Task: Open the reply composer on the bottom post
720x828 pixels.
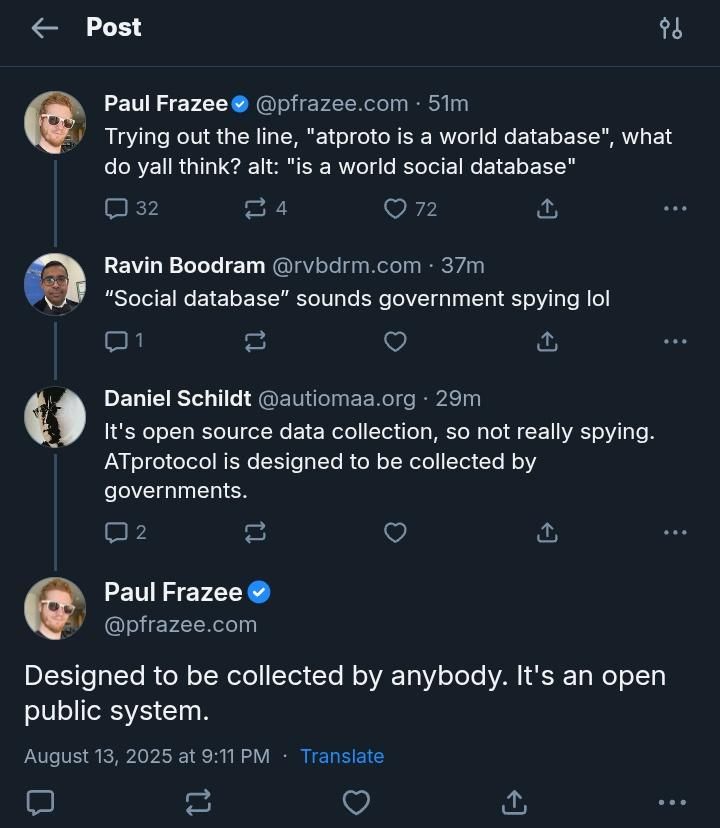Action: [x=38, y=801]
